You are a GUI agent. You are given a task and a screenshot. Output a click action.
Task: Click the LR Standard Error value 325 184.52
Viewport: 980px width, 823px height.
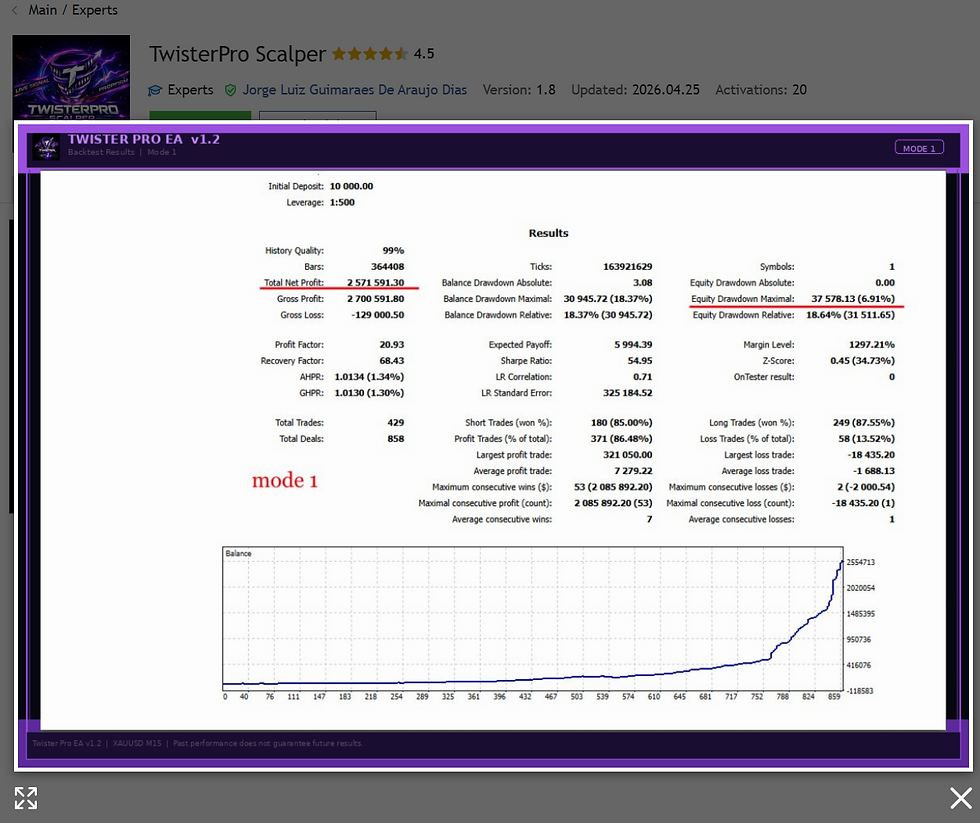point(628,394)
